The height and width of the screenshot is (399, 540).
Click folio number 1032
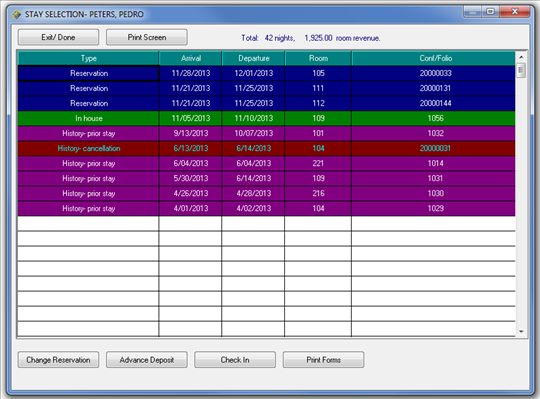[434, 133]
